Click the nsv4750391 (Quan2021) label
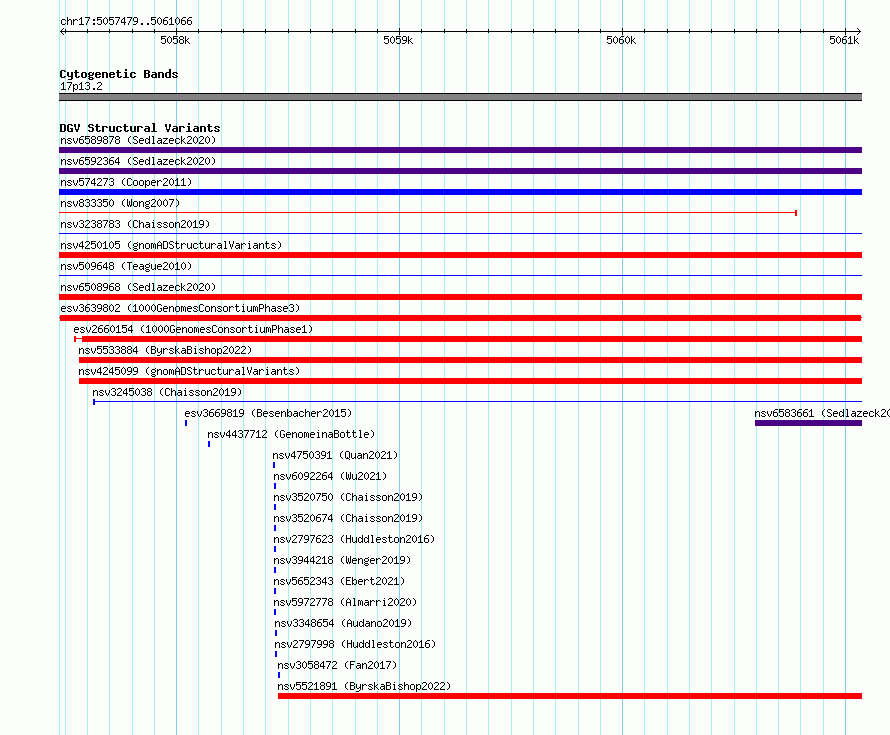The height and width of the screenshot is (735, 890). (x=335, y=455)
